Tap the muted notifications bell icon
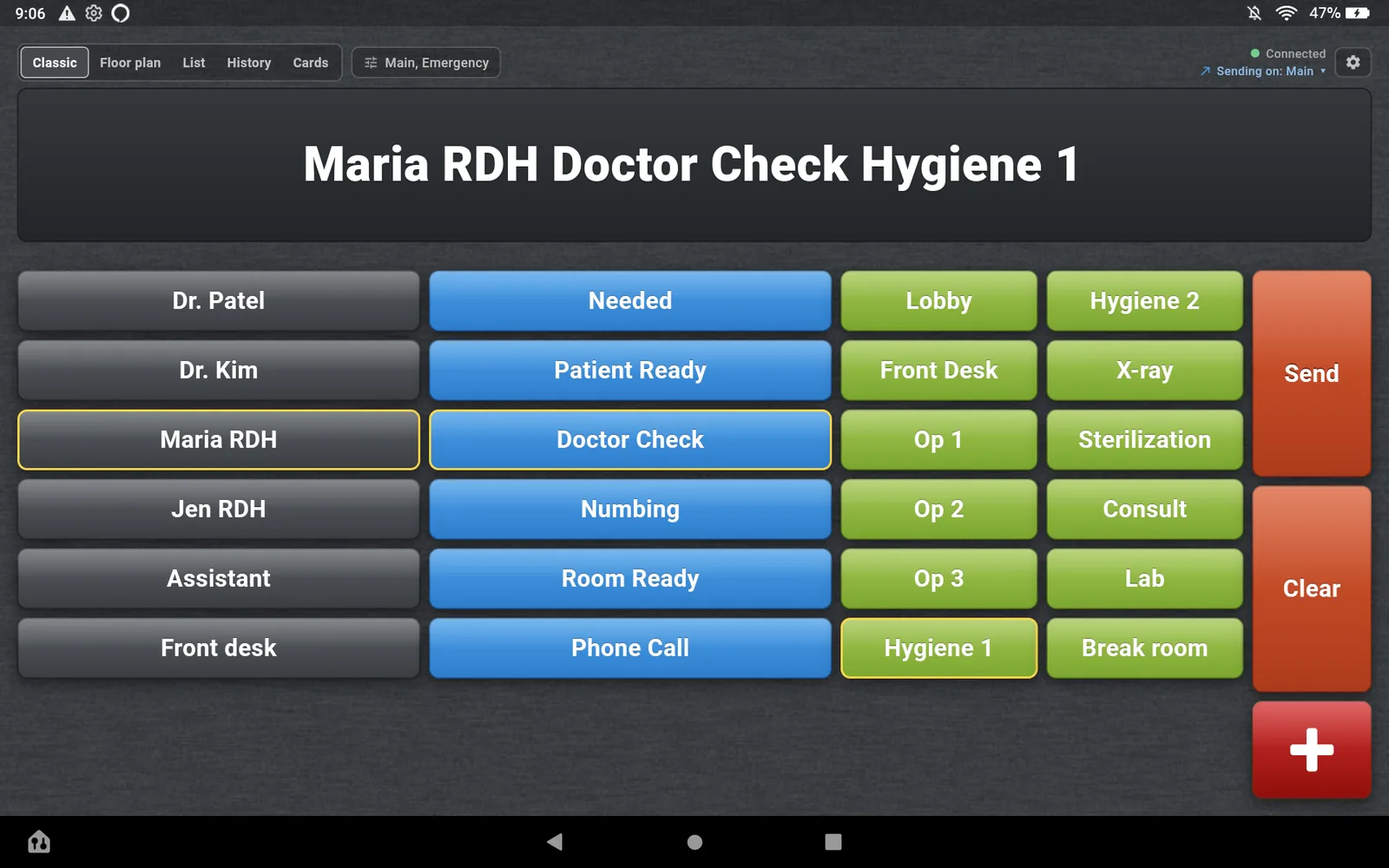Viewport: 1389px width, 868px height. point(1254,13)
